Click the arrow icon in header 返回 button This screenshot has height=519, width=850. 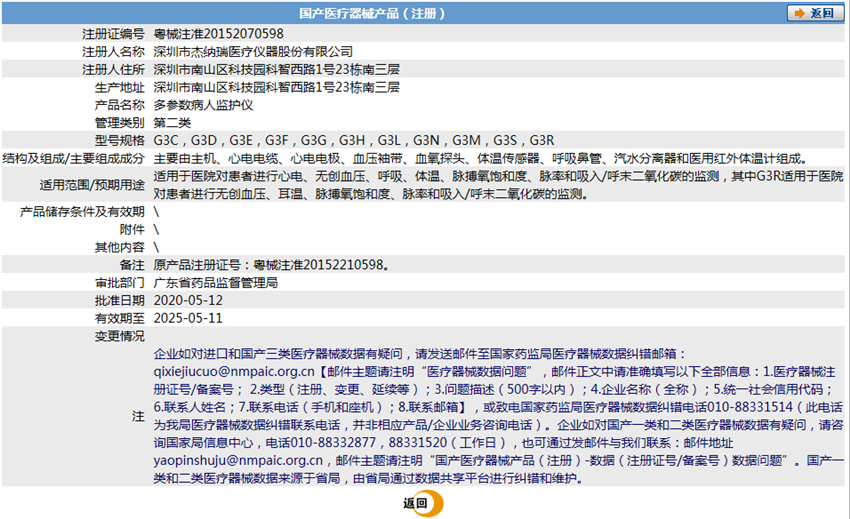[x=799, y=13]
